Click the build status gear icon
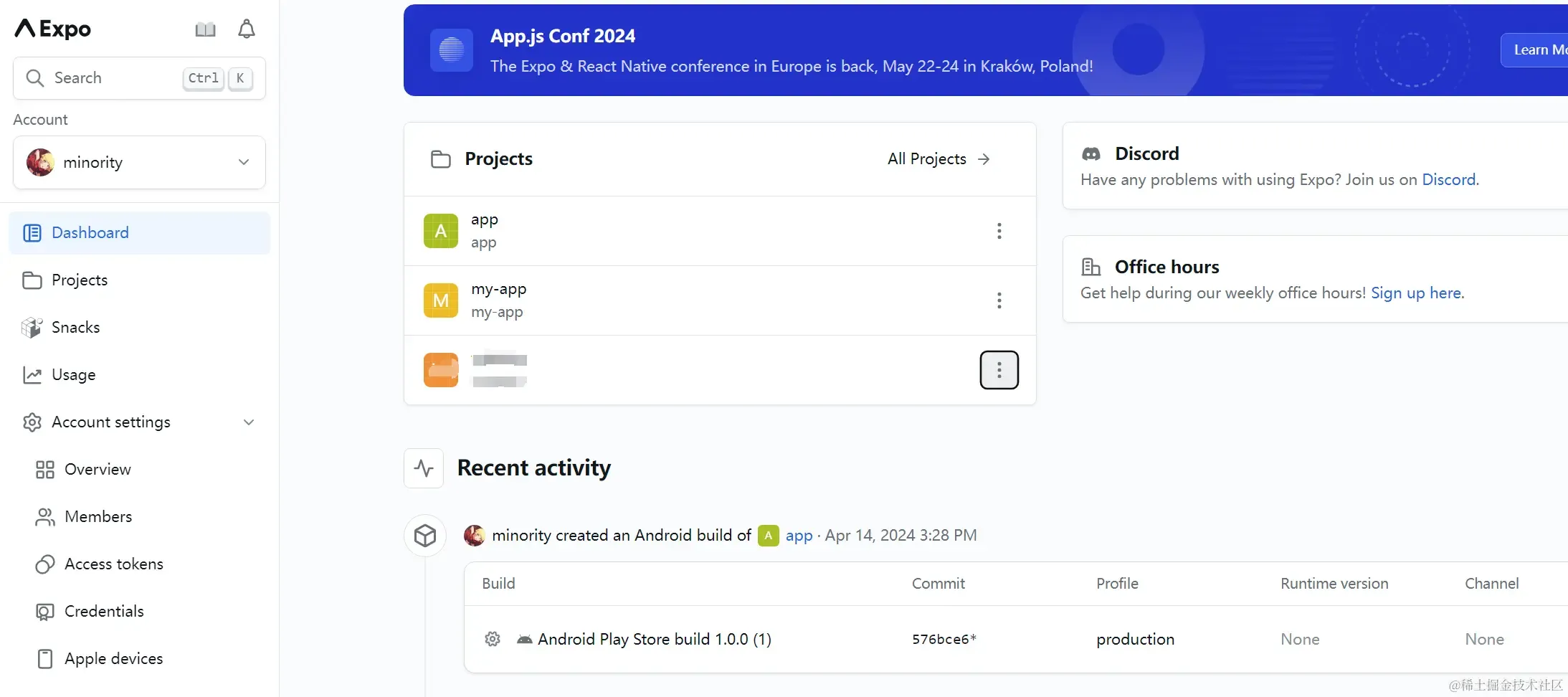 493,639
